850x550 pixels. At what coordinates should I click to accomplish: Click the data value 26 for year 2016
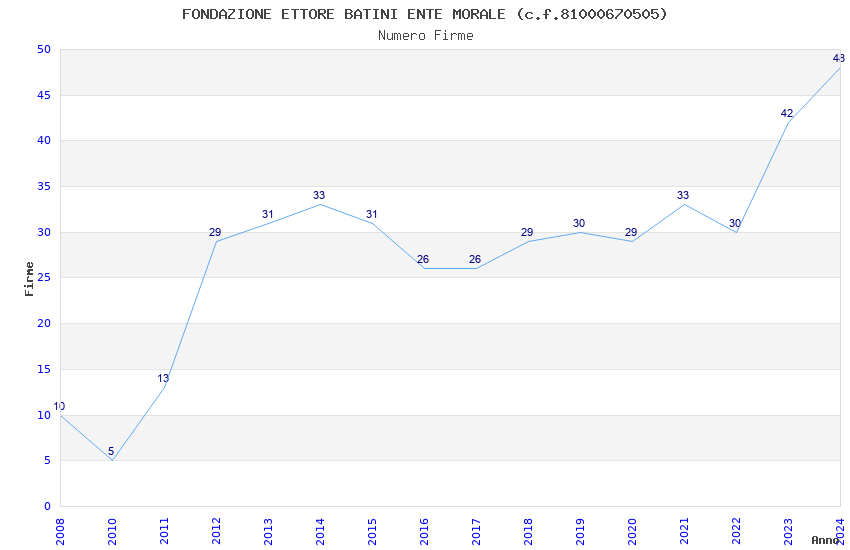click(x=423, y=260)
